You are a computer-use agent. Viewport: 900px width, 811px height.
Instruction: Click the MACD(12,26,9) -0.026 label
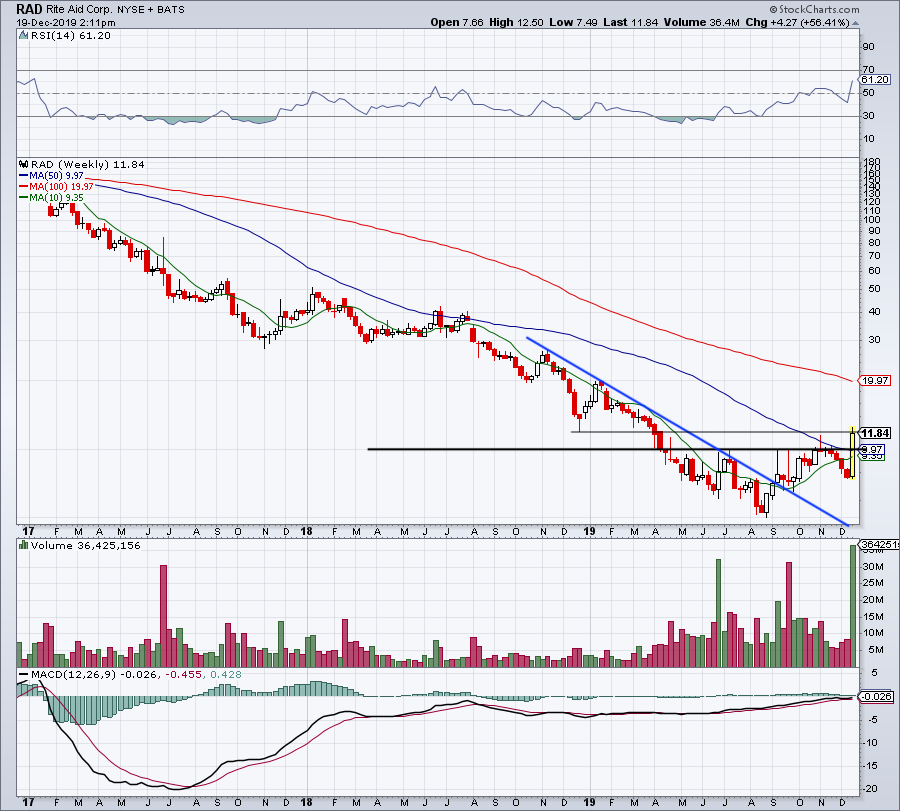(x=94, y=675)
